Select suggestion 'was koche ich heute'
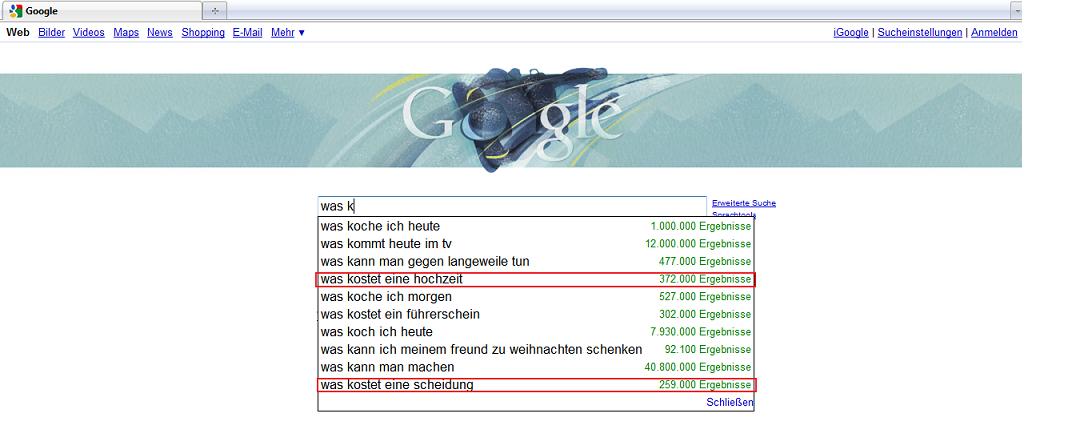The height and width of the screenshot is (440, 1072). pos(380,227)
